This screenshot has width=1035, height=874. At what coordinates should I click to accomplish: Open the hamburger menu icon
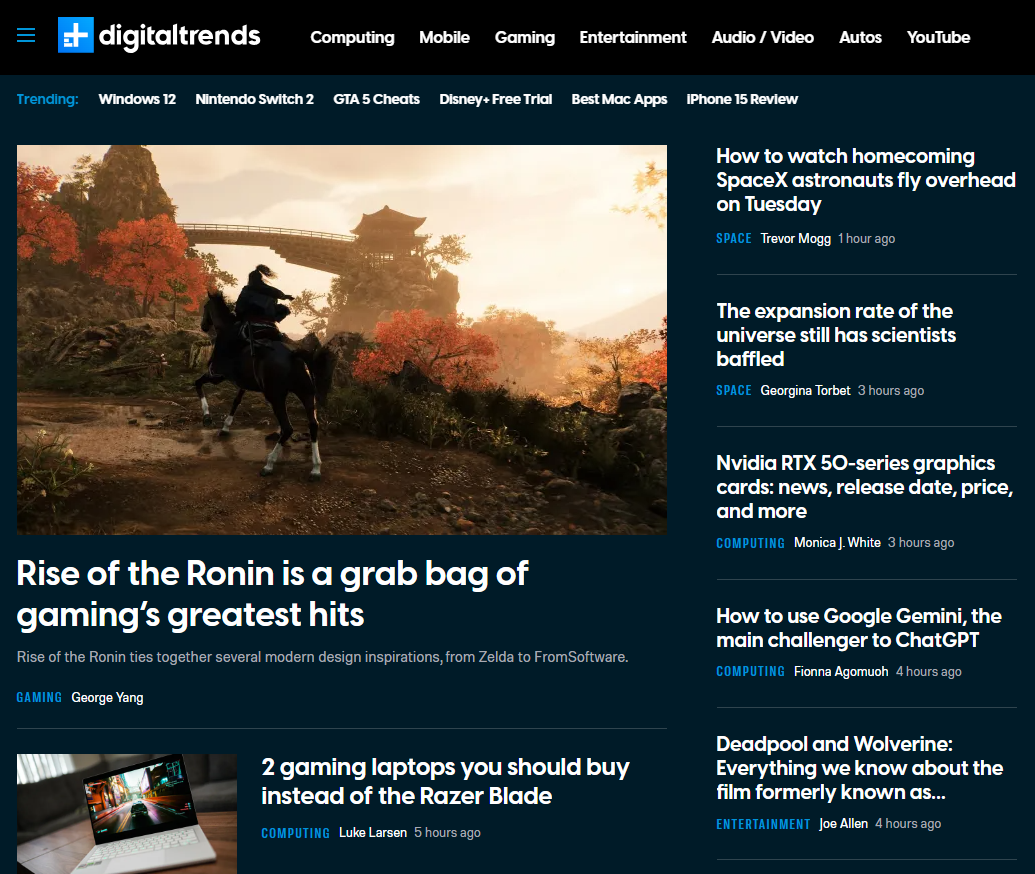[26, 36]
